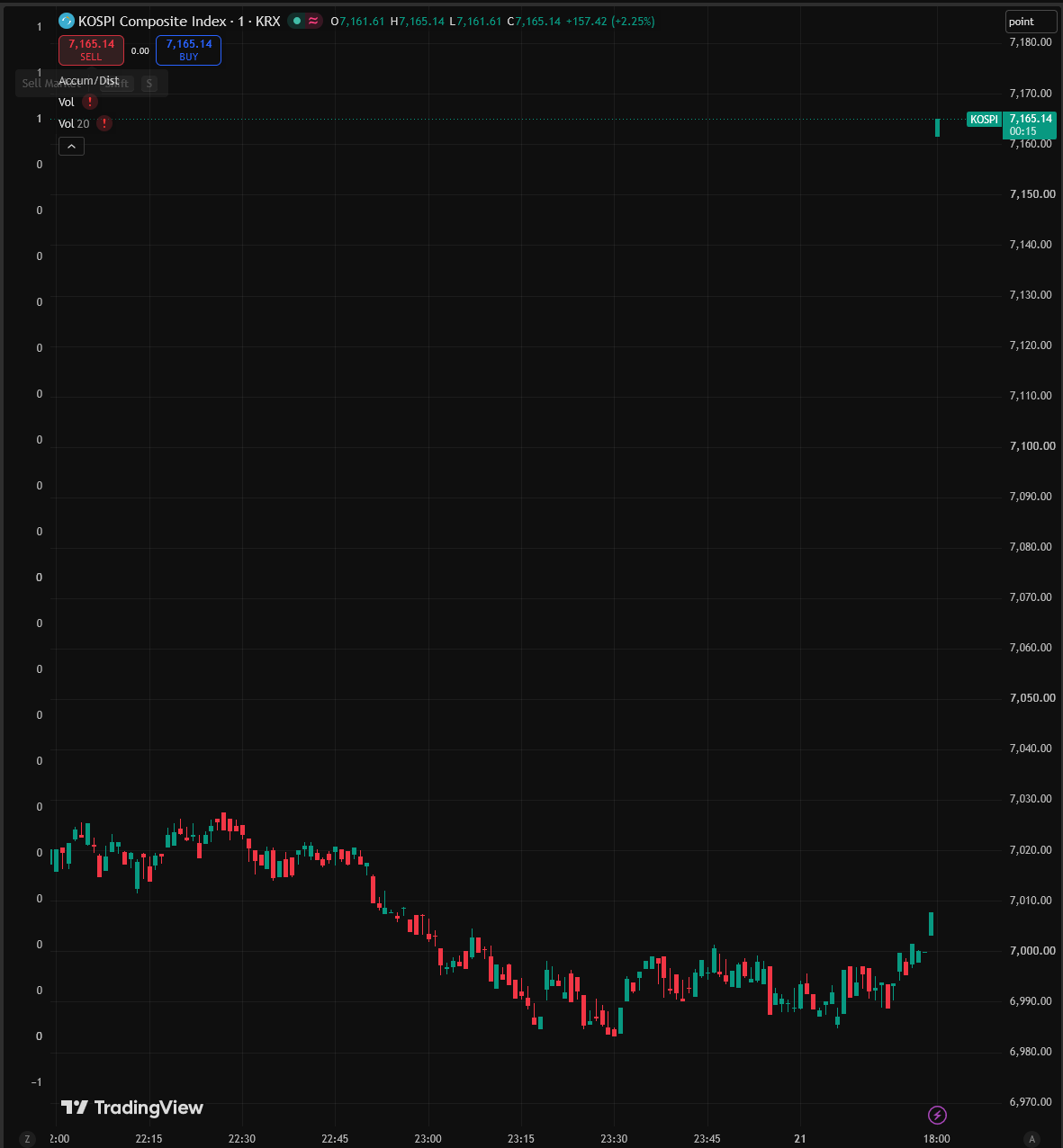The width and height of the screenshot is (1063, 1148).
Task: Open the point unit dropdown
Action: (1031, 22)
